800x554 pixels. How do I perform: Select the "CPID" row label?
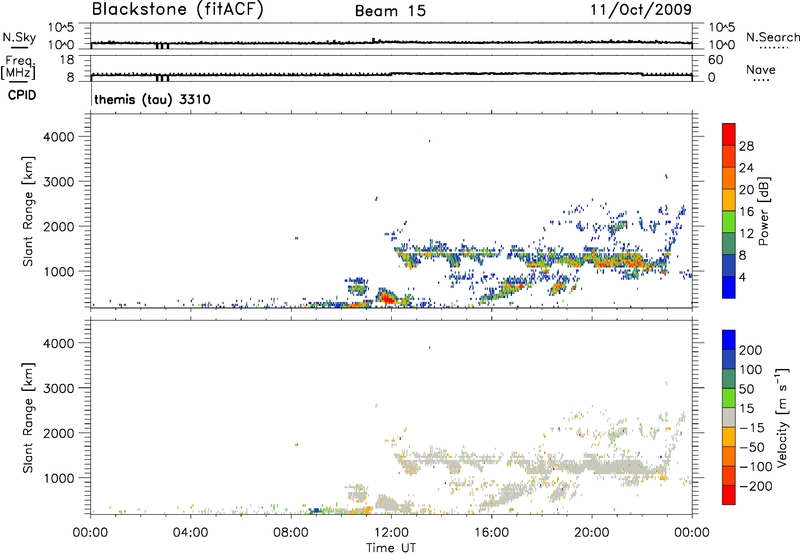22,95
